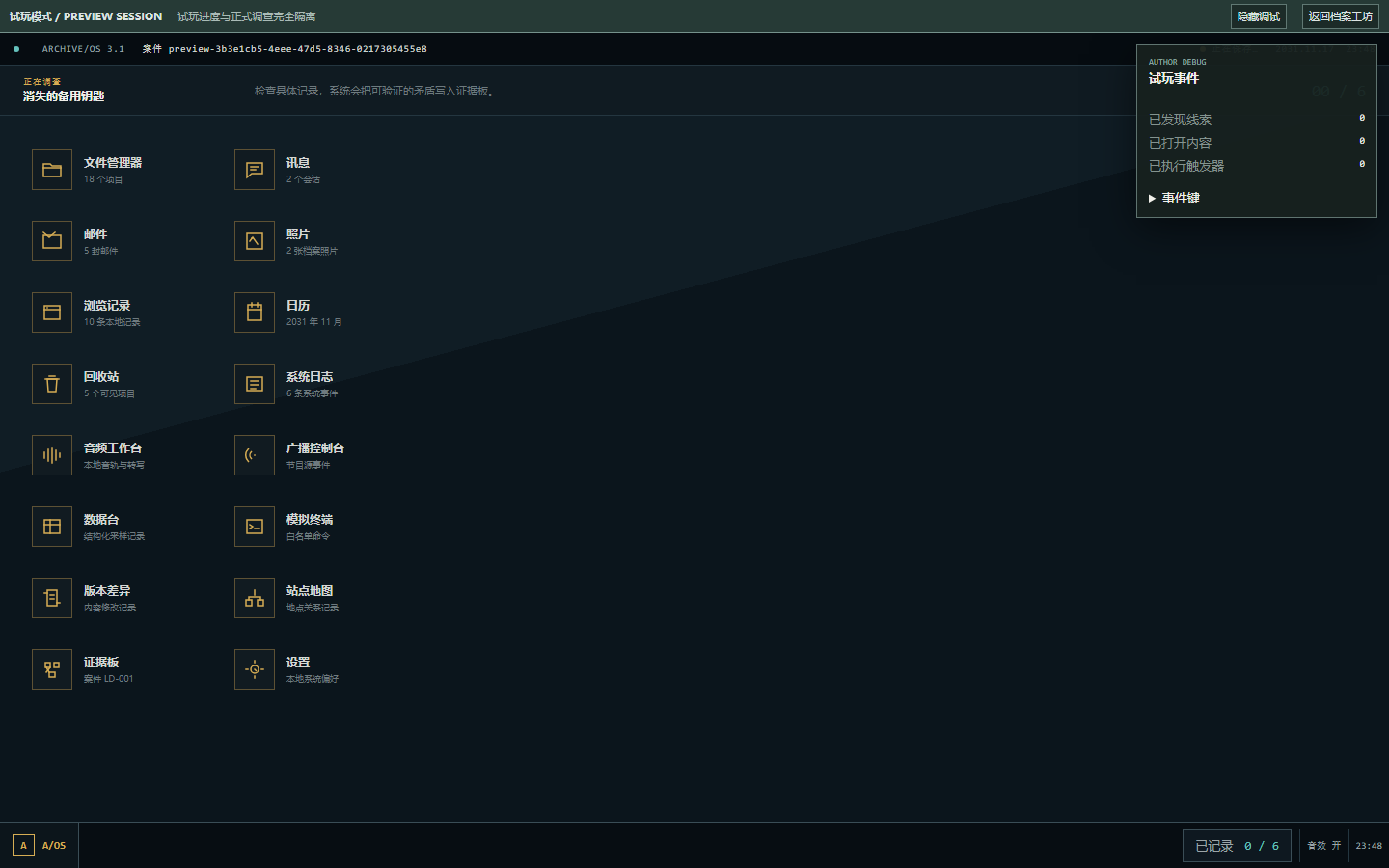This screenshot has width=1389, height=868.
Task: Open the 设置 settings icon
Action: (255, 669)
